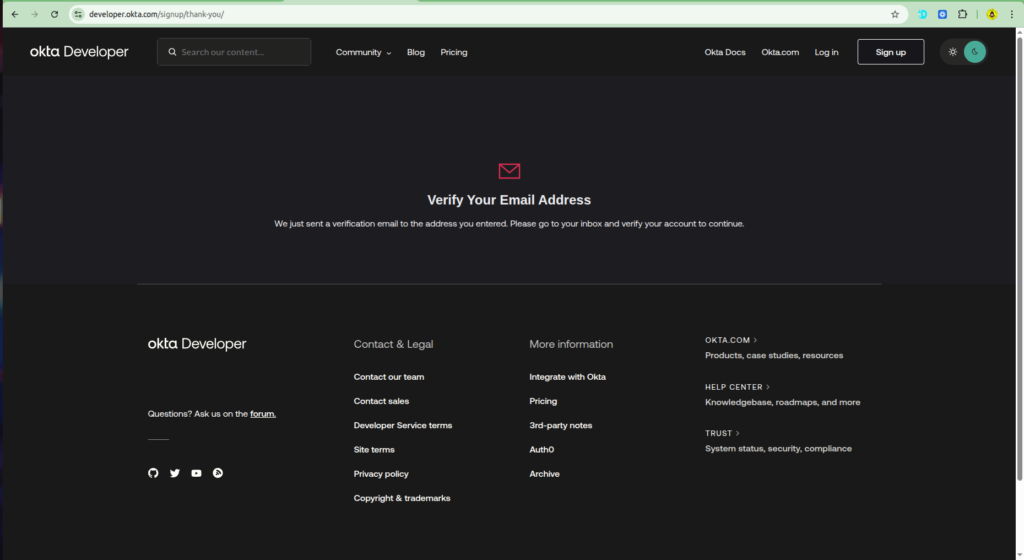1024x560 pixels.
Task: Click the Sign up button
Action: click(890, 52)
